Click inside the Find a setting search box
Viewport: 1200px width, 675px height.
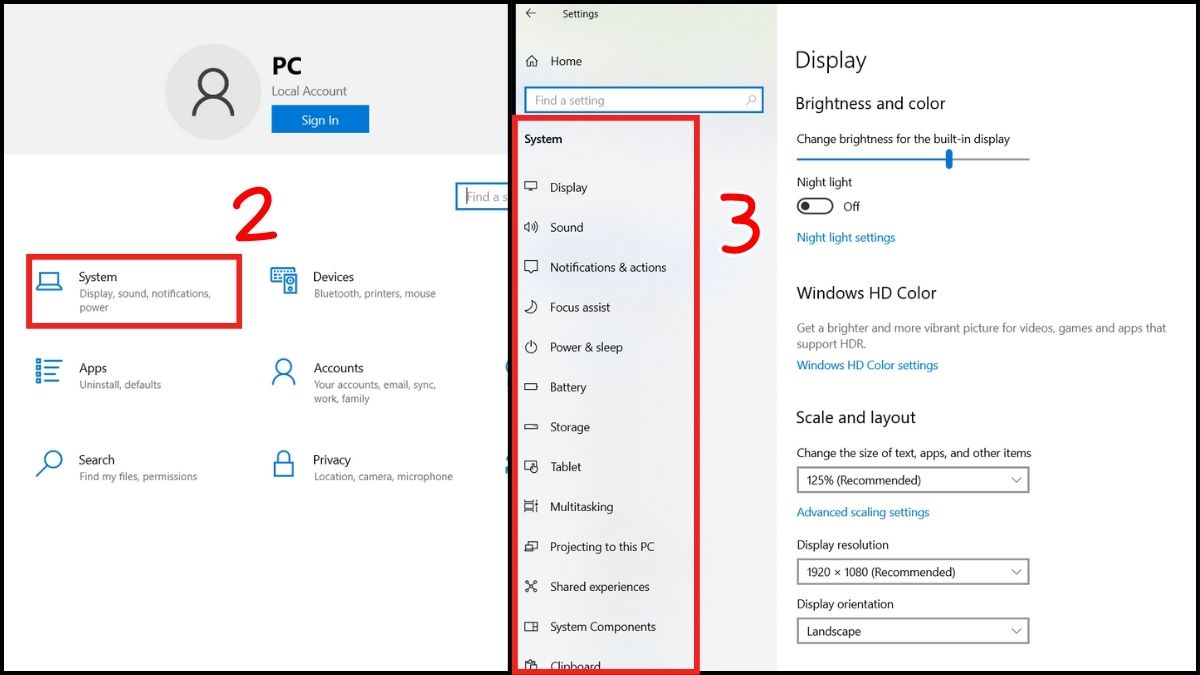pyautogui.click(x=643, y=100)
